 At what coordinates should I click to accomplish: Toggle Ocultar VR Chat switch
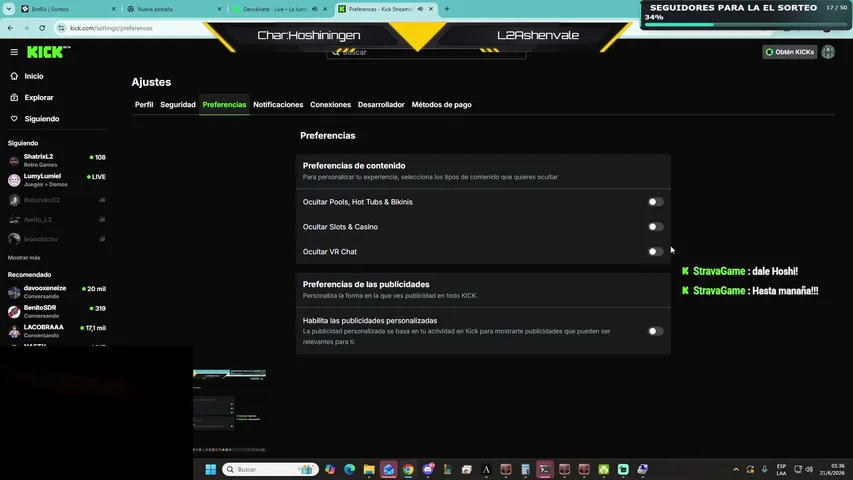point(656,251)
